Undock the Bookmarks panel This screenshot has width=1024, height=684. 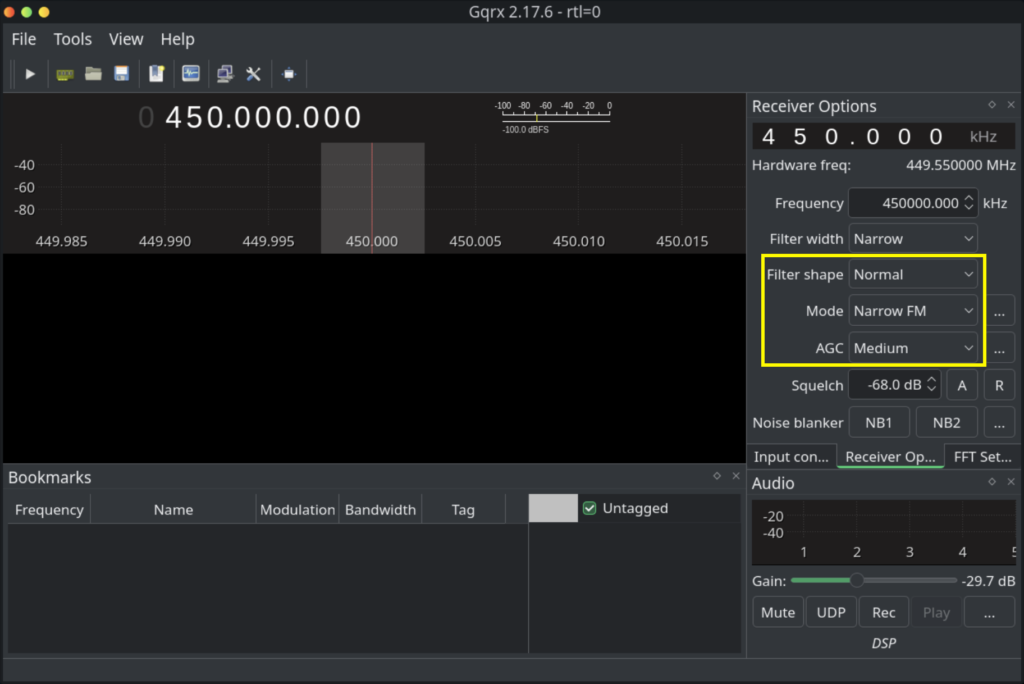[x=717, y=476]
